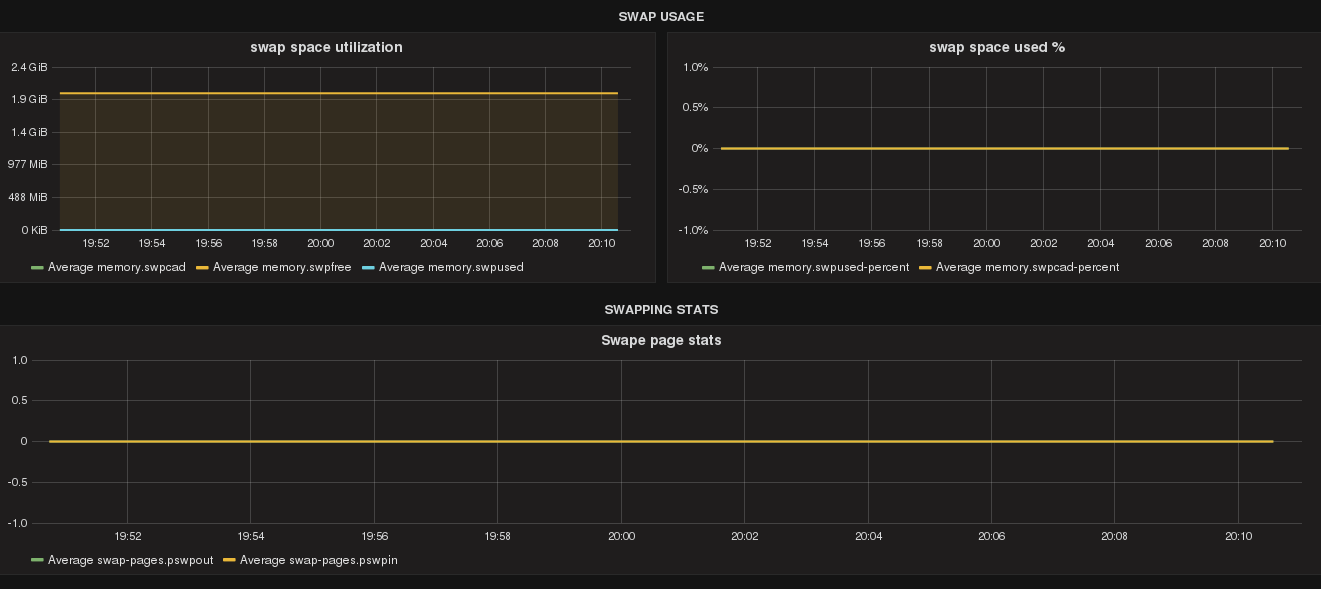Click the yellow memory.swpfree legend color swatch
1321x589 pixels.
(203, 267)
